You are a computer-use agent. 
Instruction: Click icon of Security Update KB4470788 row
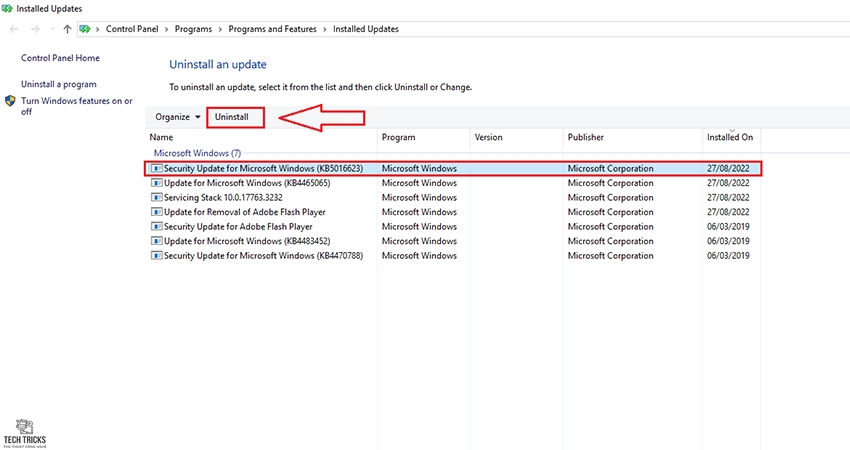coord(157,256)
